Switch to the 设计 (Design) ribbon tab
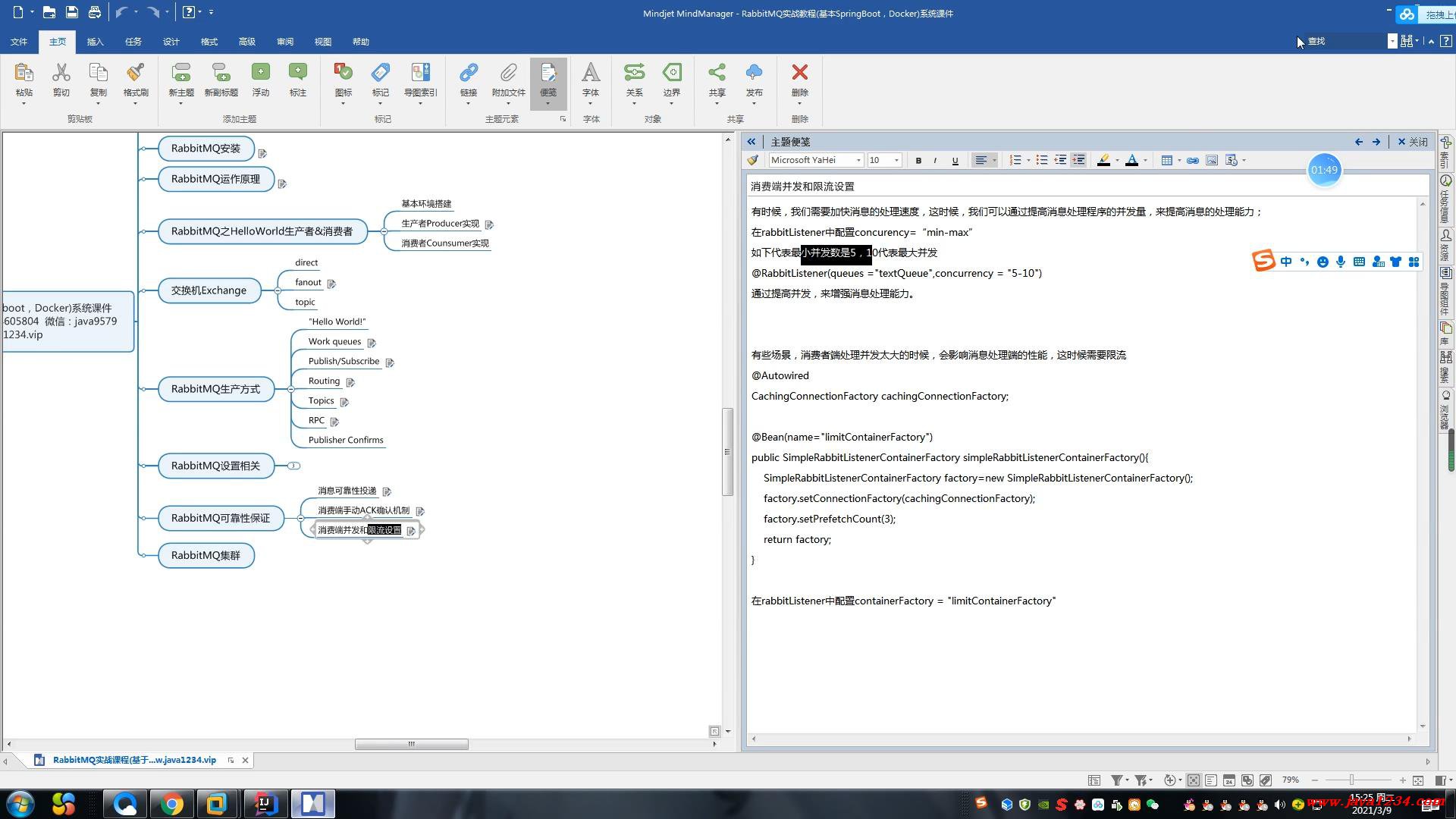Screen dimensions: 1456x819 (x=171, y=42)
